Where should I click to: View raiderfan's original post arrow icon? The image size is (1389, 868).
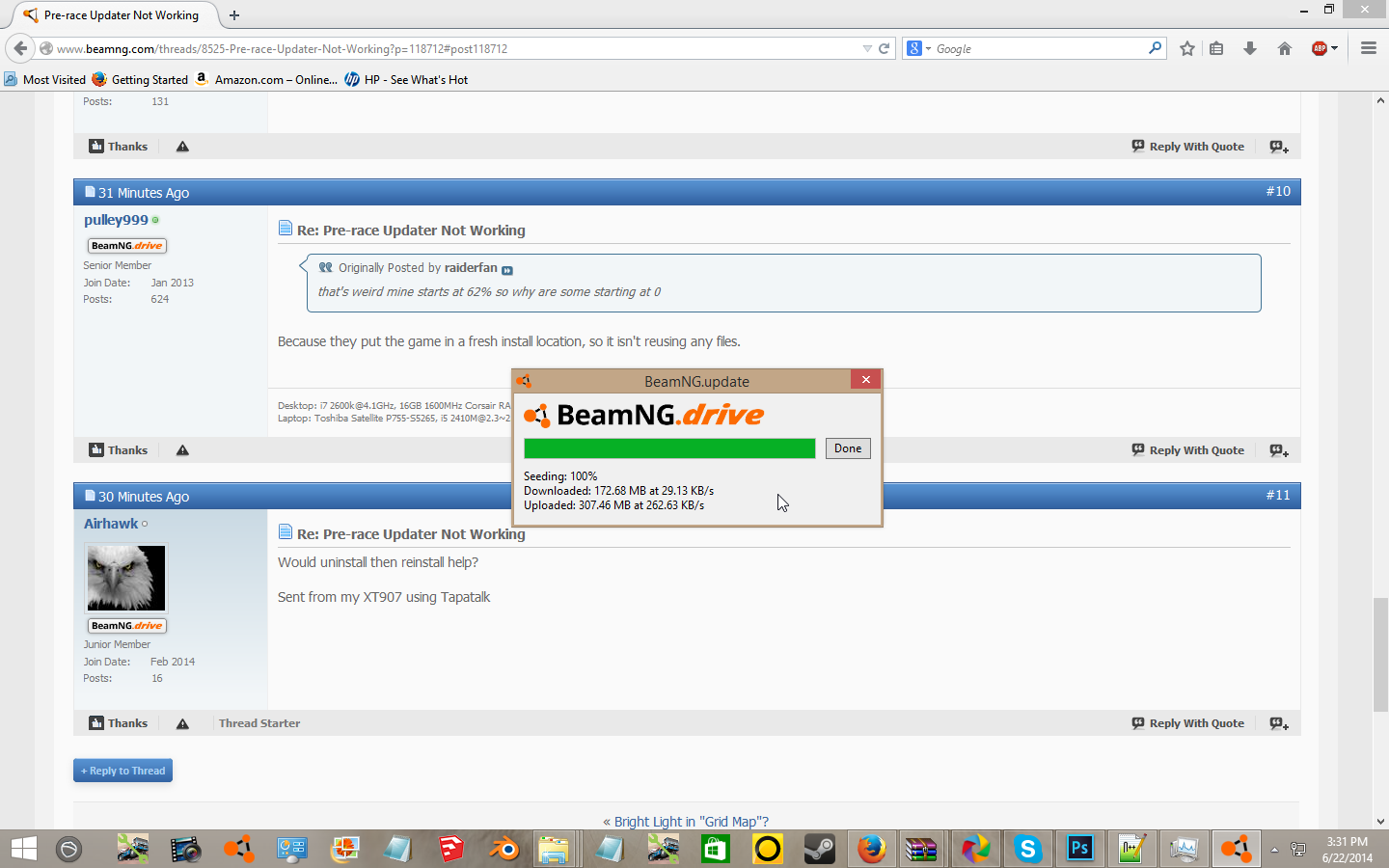507,270
